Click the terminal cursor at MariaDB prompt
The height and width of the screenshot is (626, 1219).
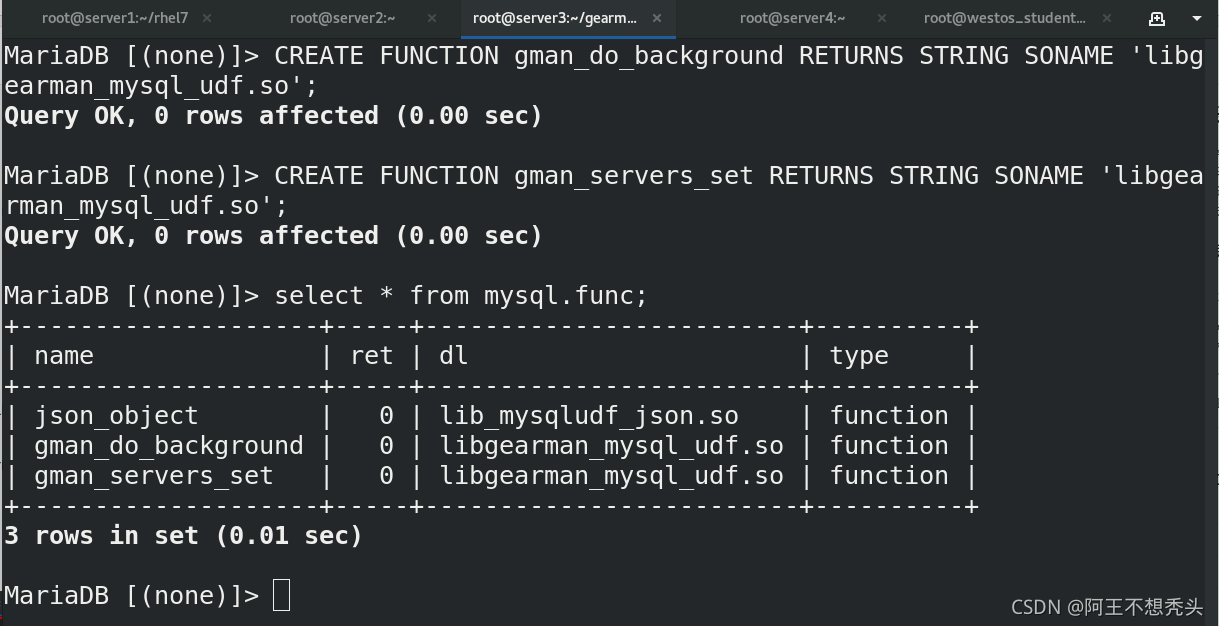(x=281, y=595)
